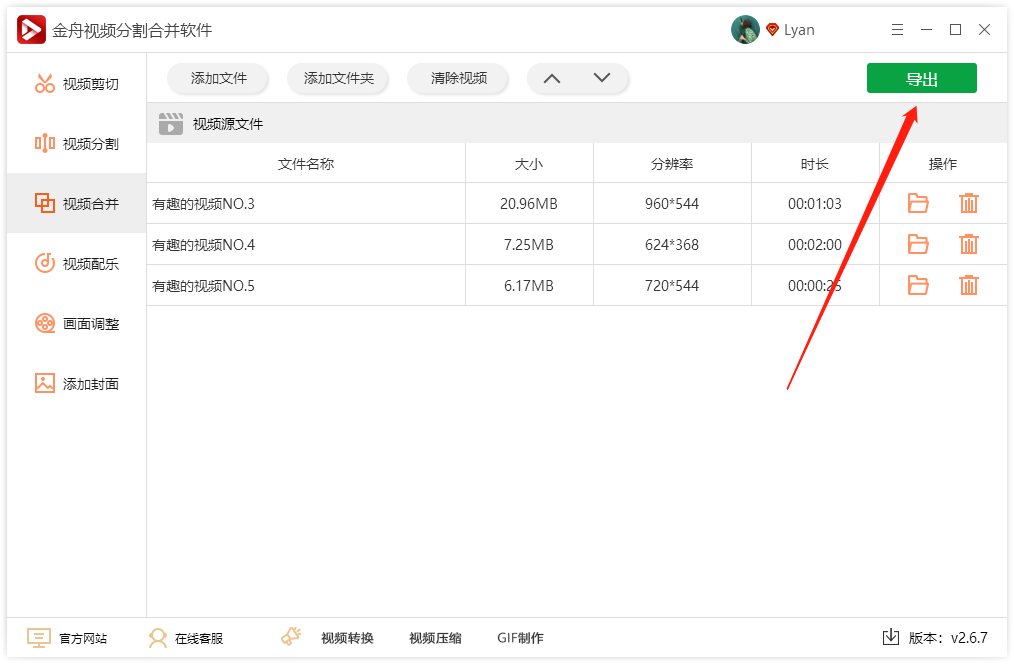Delete 有趣的视频NO.4 using its trash icon

coord(968,243)
